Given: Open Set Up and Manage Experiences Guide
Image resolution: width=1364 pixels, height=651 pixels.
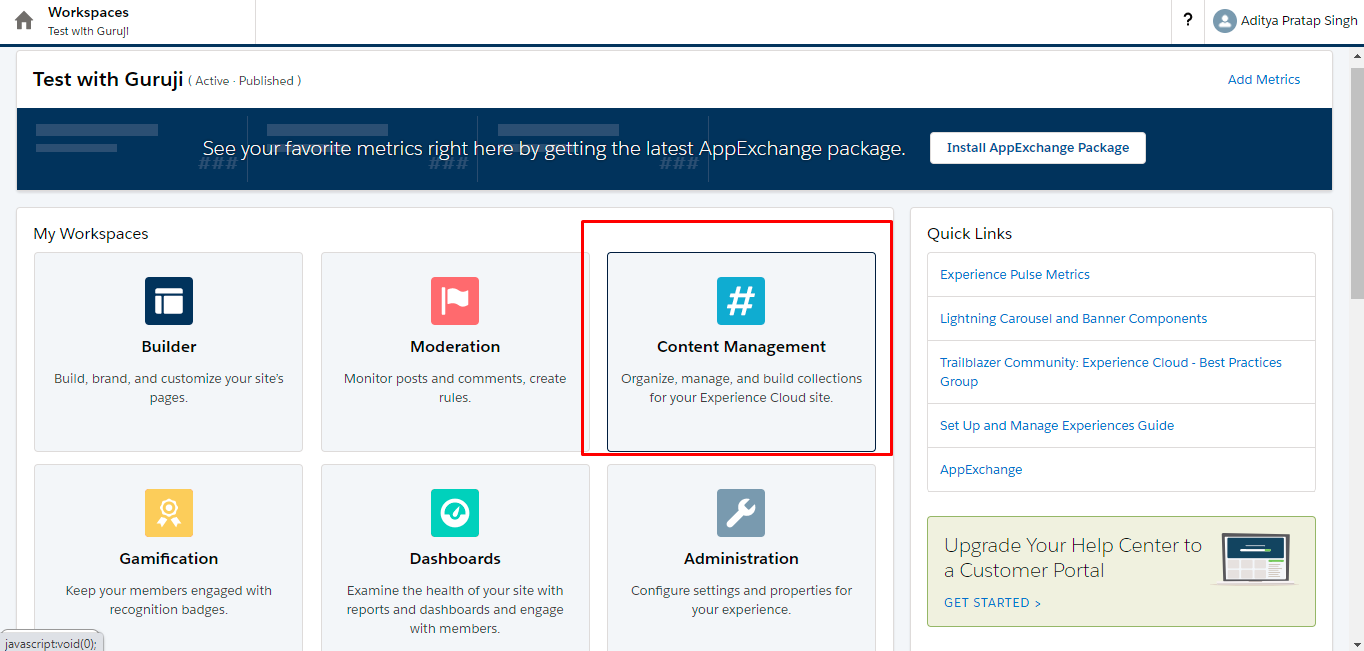Looking at the screenshot, I should (1057, 426).
